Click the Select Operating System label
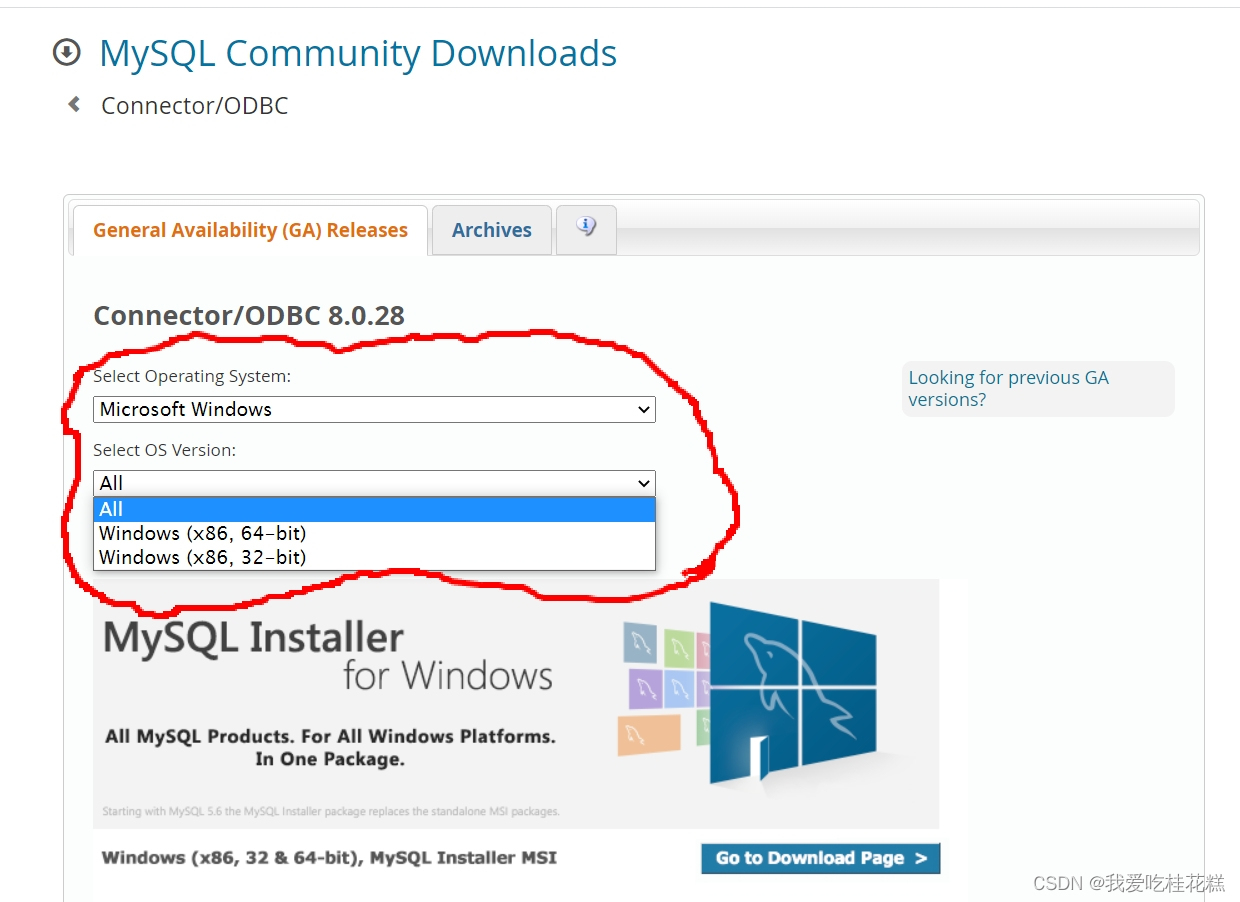The height and width of the screenshot is (902, 1240). click(192, 376)
